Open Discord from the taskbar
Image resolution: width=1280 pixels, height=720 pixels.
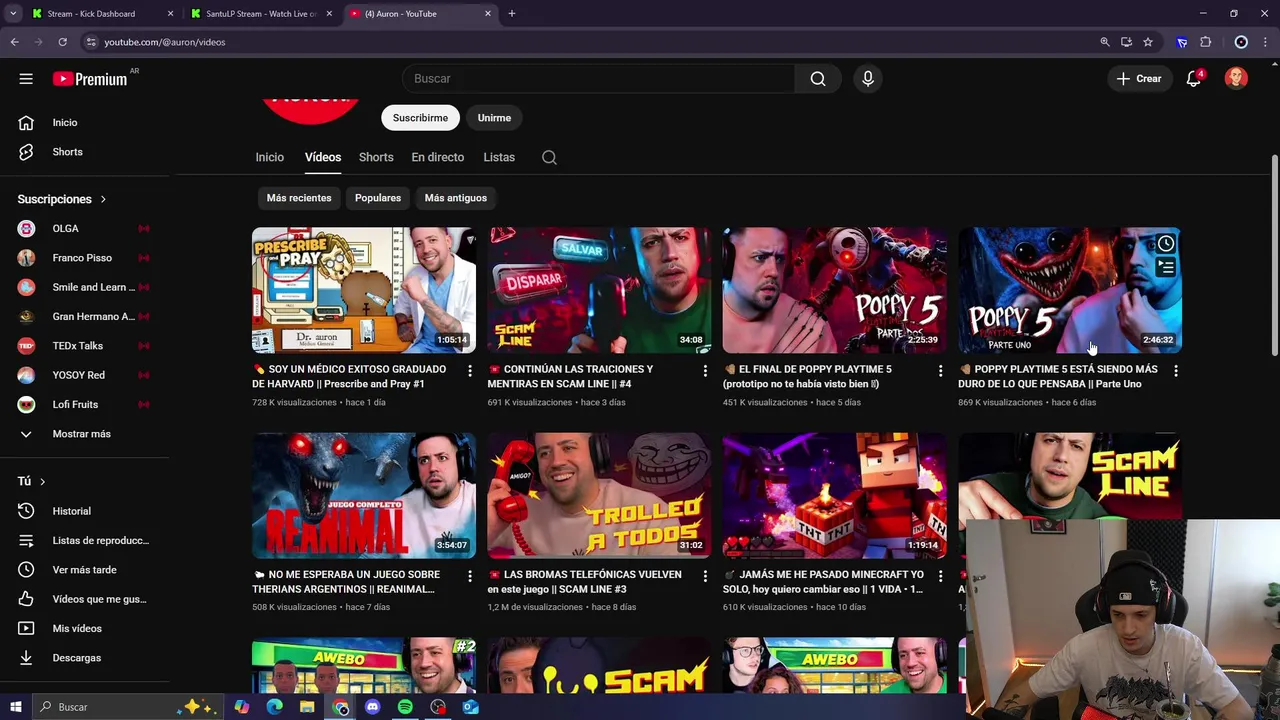click(x=373, y=707)
